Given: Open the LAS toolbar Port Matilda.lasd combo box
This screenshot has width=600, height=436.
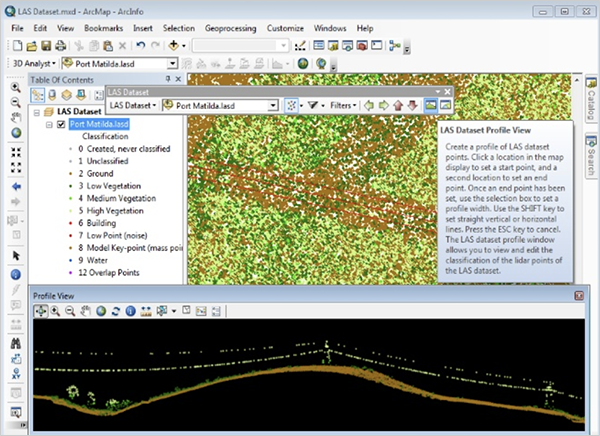Looking at the screenshot, I should [x=220, y=105].
